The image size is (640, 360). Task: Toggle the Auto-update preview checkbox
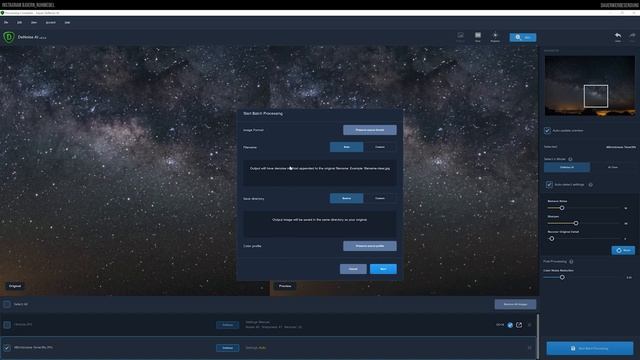pos(547,131)
